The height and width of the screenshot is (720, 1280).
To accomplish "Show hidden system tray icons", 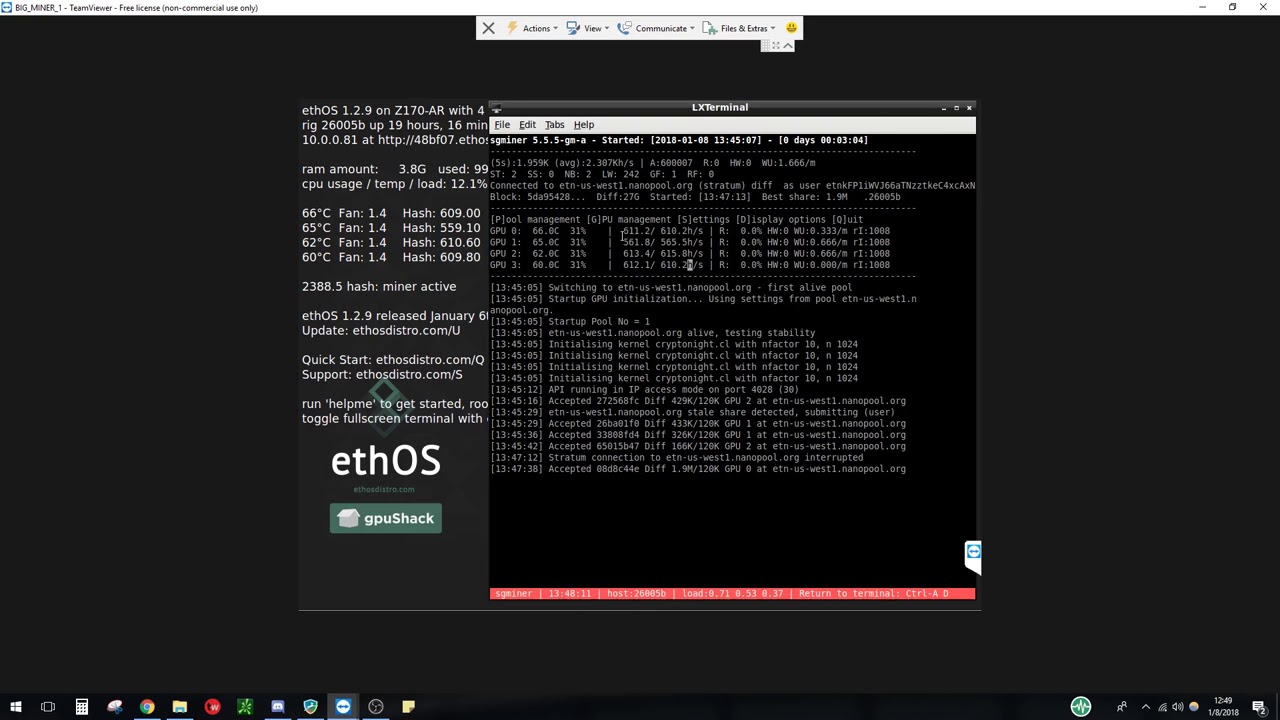I will coord(1146,707).
